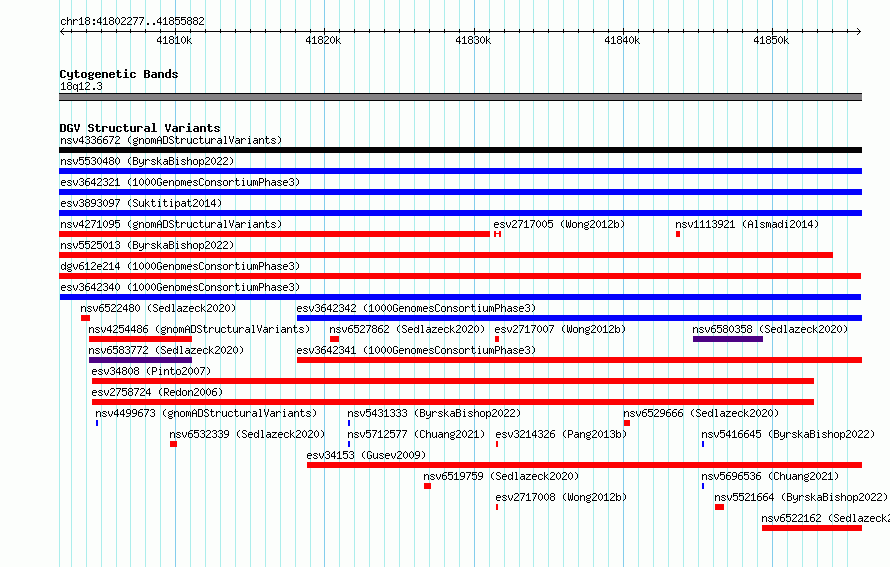Viewport: 890px width, 567px height.
Task: Open the nsv6580358 Sedlazeck2020 label
Action: click(770, 329)
